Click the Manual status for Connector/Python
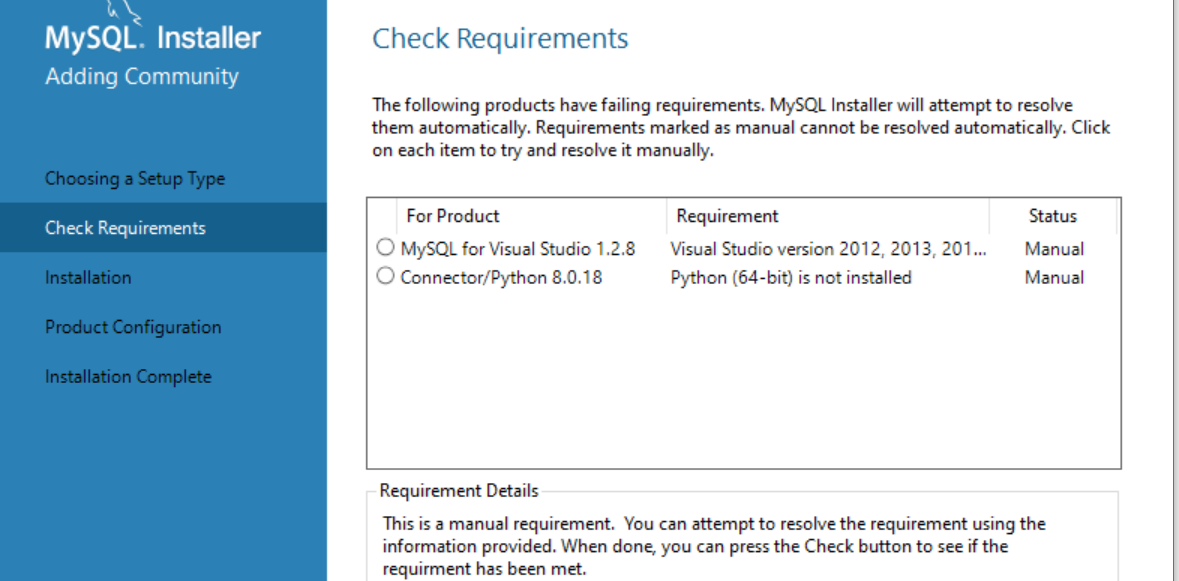Screen dimensions: 1179x581 pyautogui.click(x=1054, y=277)
